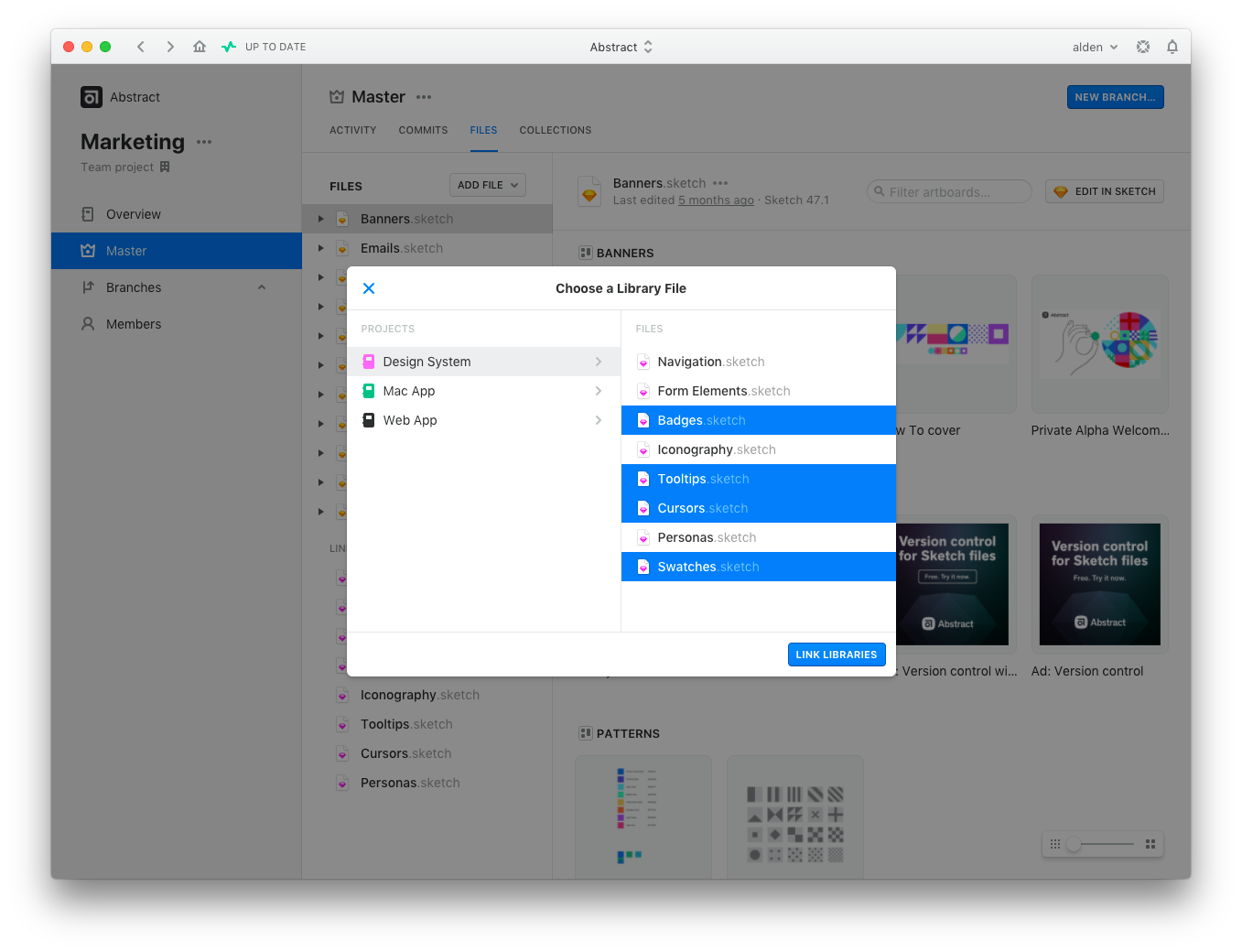
Task: Switch to the Activity tab
Action: coord(353,130)
